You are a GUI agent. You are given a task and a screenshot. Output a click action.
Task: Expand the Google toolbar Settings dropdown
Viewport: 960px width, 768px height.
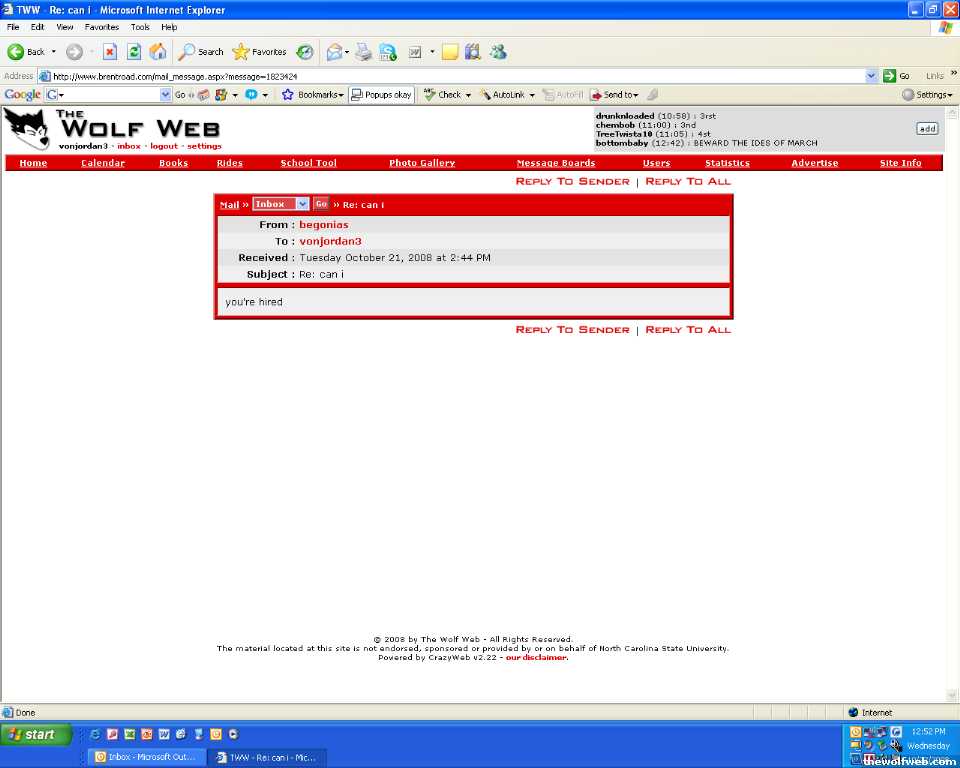926,95
